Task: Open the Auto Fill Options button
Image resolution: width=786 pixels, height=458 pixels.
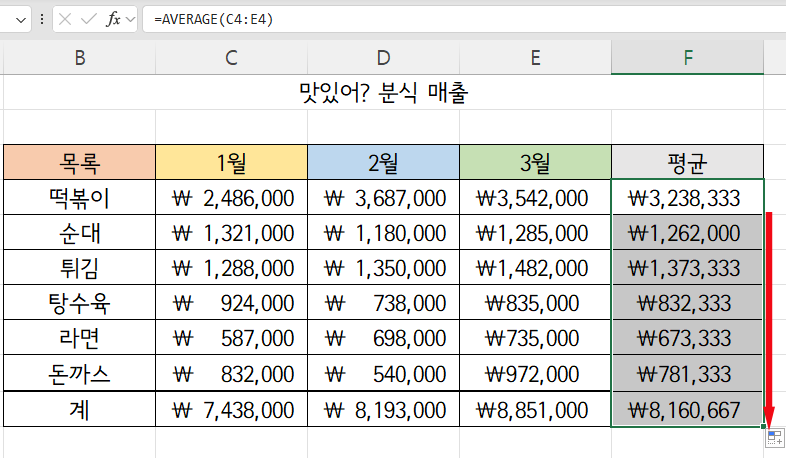Action: pyautogui.click(x=775, y=437)
